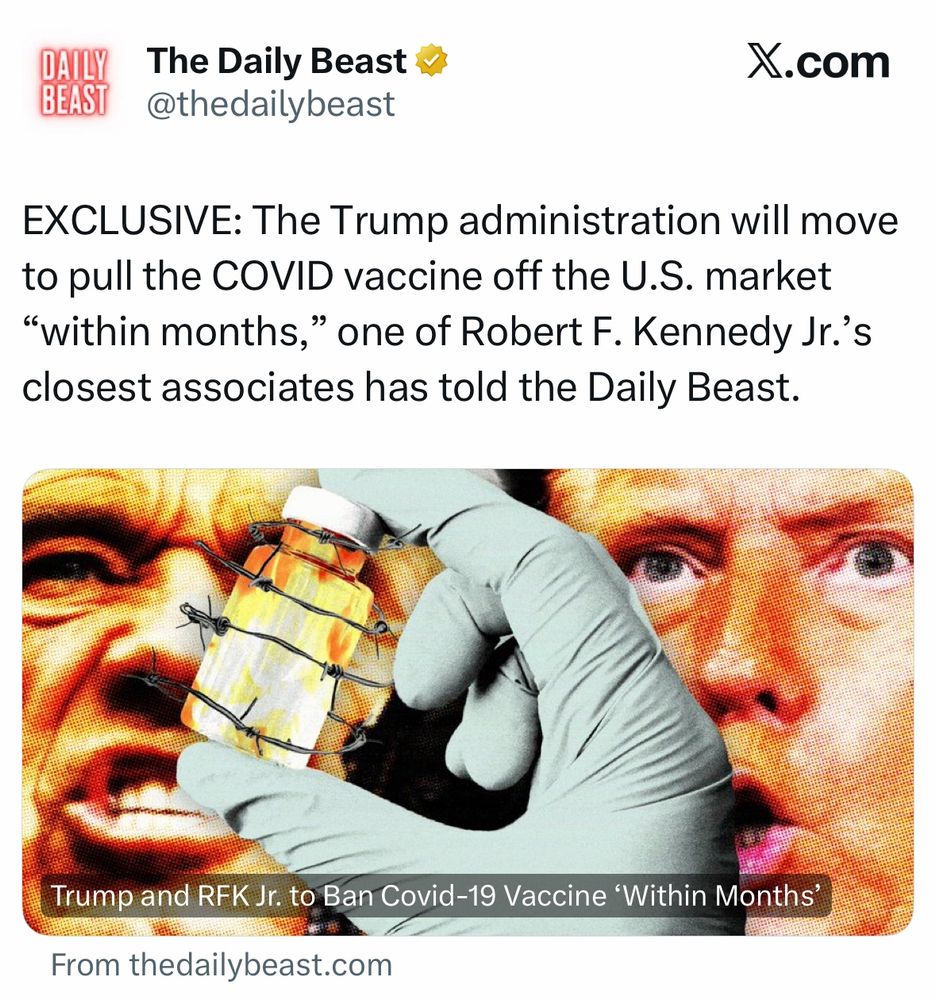
Task: Click the X.com source label
Action: click(x=819, y=62)
